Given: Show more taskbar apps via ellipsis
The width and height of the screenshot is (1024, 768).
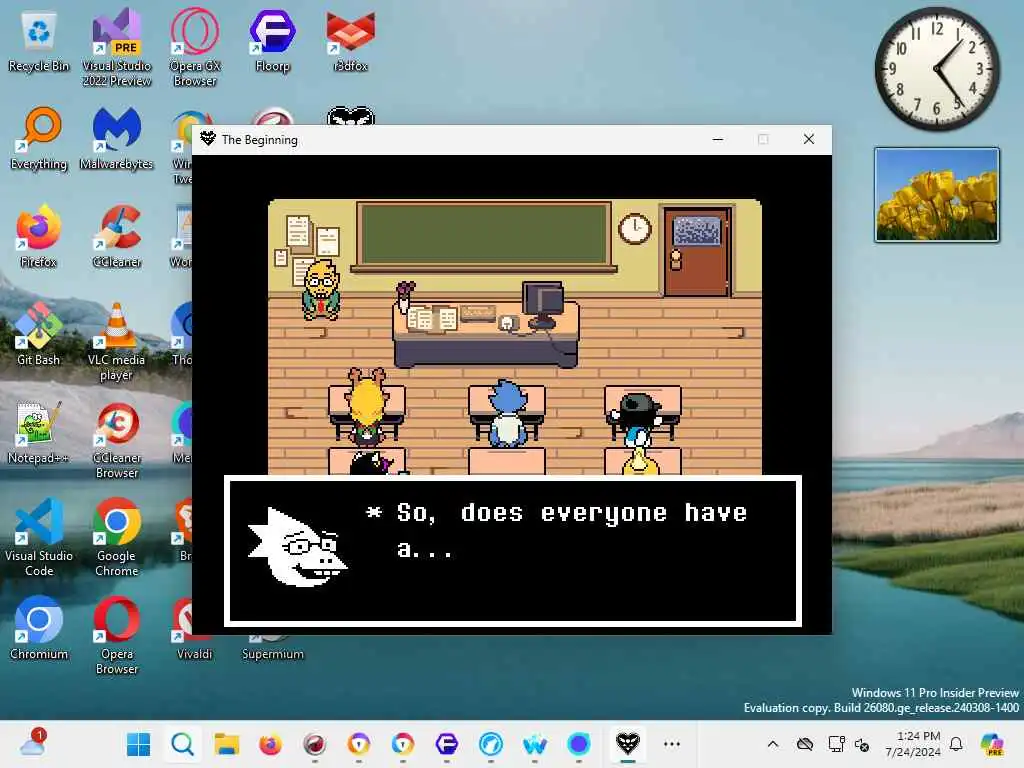Looking at the screenshot, I should (672, 744).
